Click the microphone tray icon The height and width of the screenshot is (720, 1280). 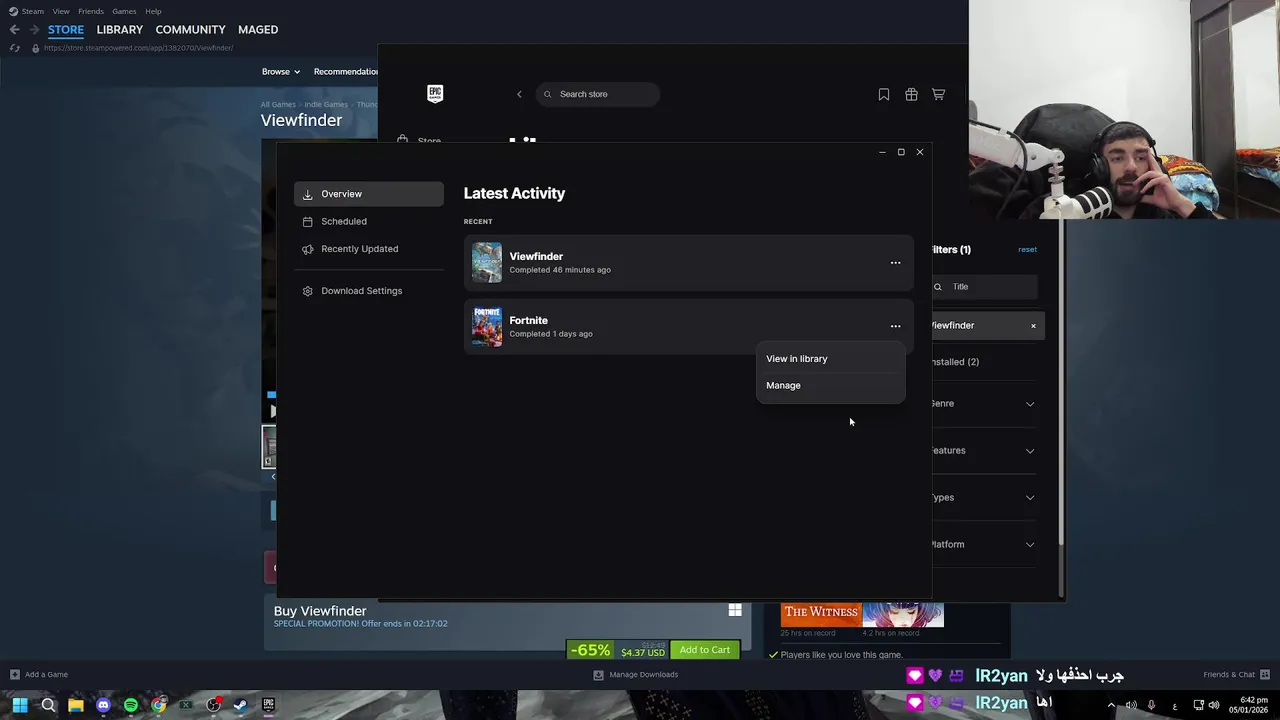click(1151, 706)
